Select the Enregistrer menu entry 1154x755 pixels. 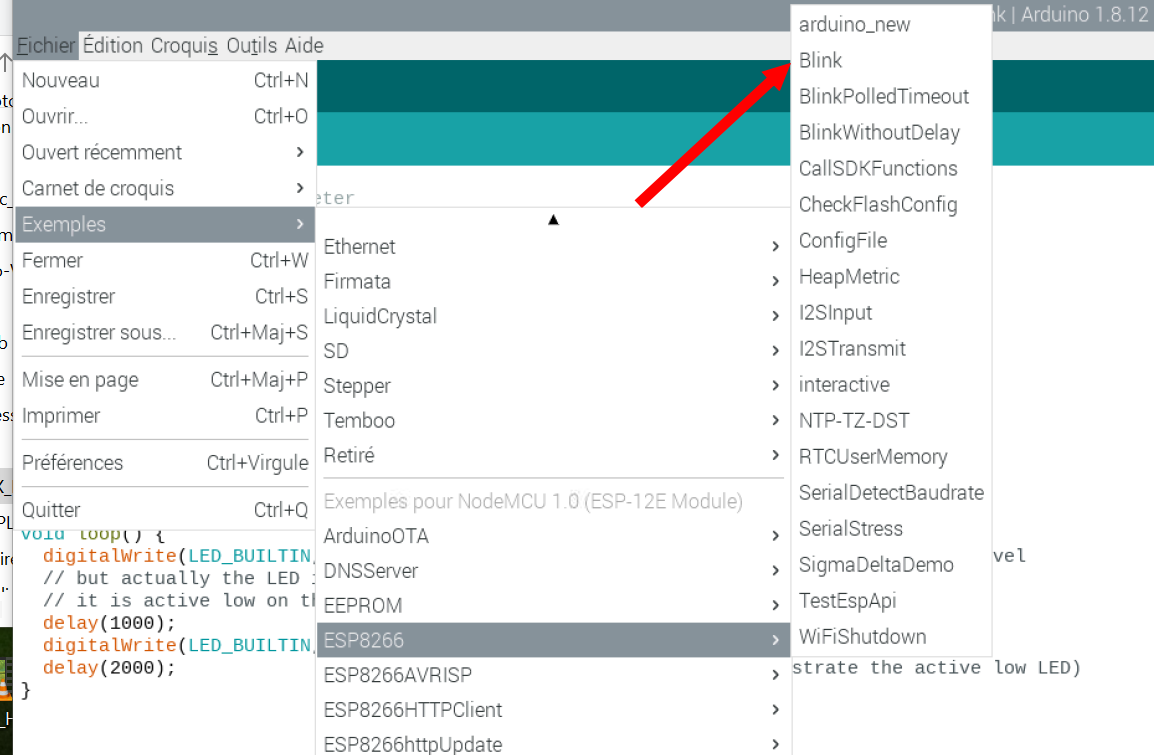tap(165, 297)
